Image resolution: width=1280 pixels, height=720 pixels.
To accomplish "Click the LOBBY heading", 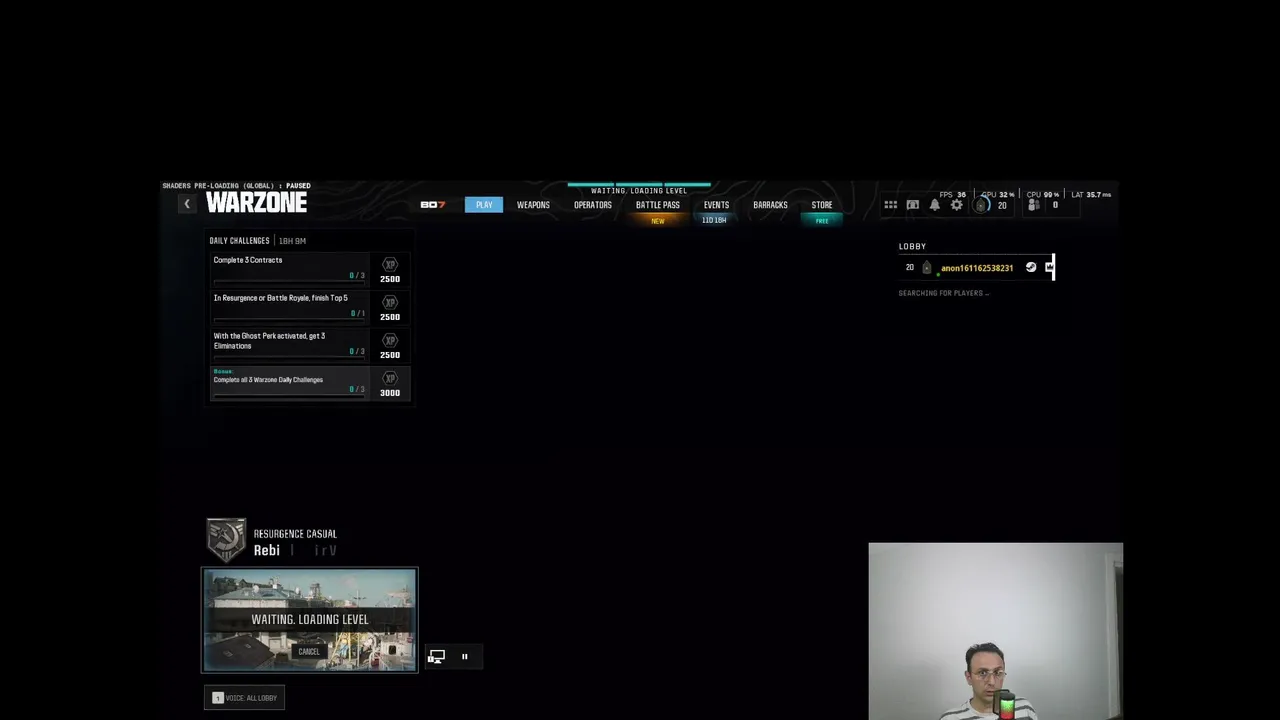I will [912, 246].
